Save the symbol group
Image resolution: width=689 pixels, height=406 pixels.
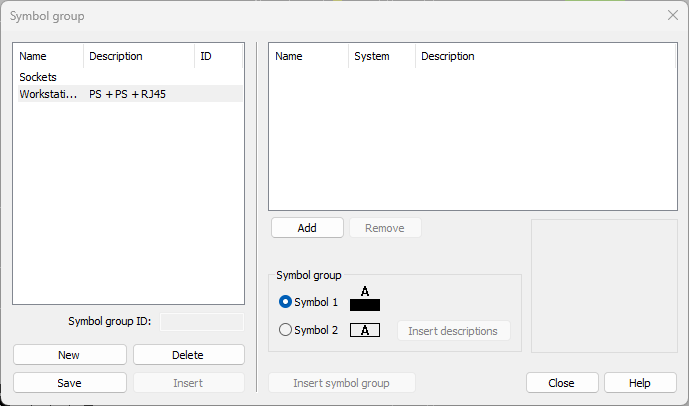click(70, 383)
